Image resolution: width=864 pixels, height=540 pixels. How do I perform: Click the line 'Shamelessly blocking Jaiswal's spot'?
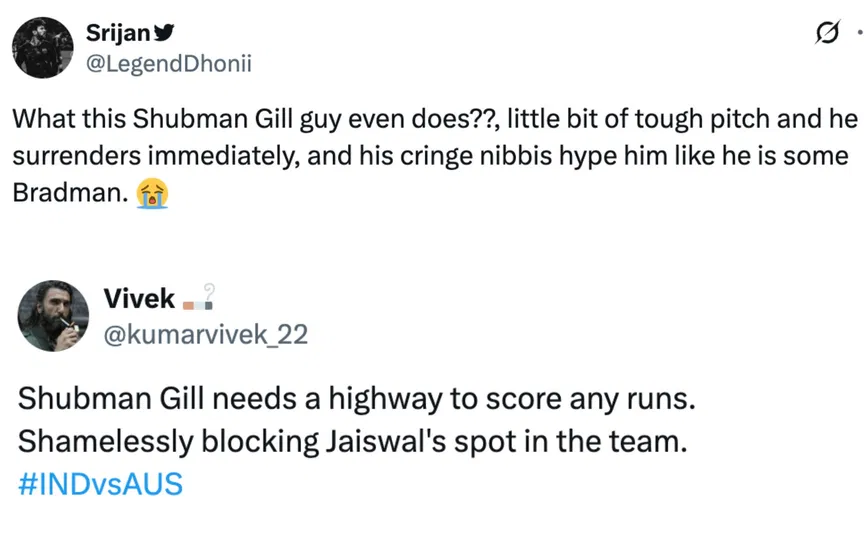(353, 441)
